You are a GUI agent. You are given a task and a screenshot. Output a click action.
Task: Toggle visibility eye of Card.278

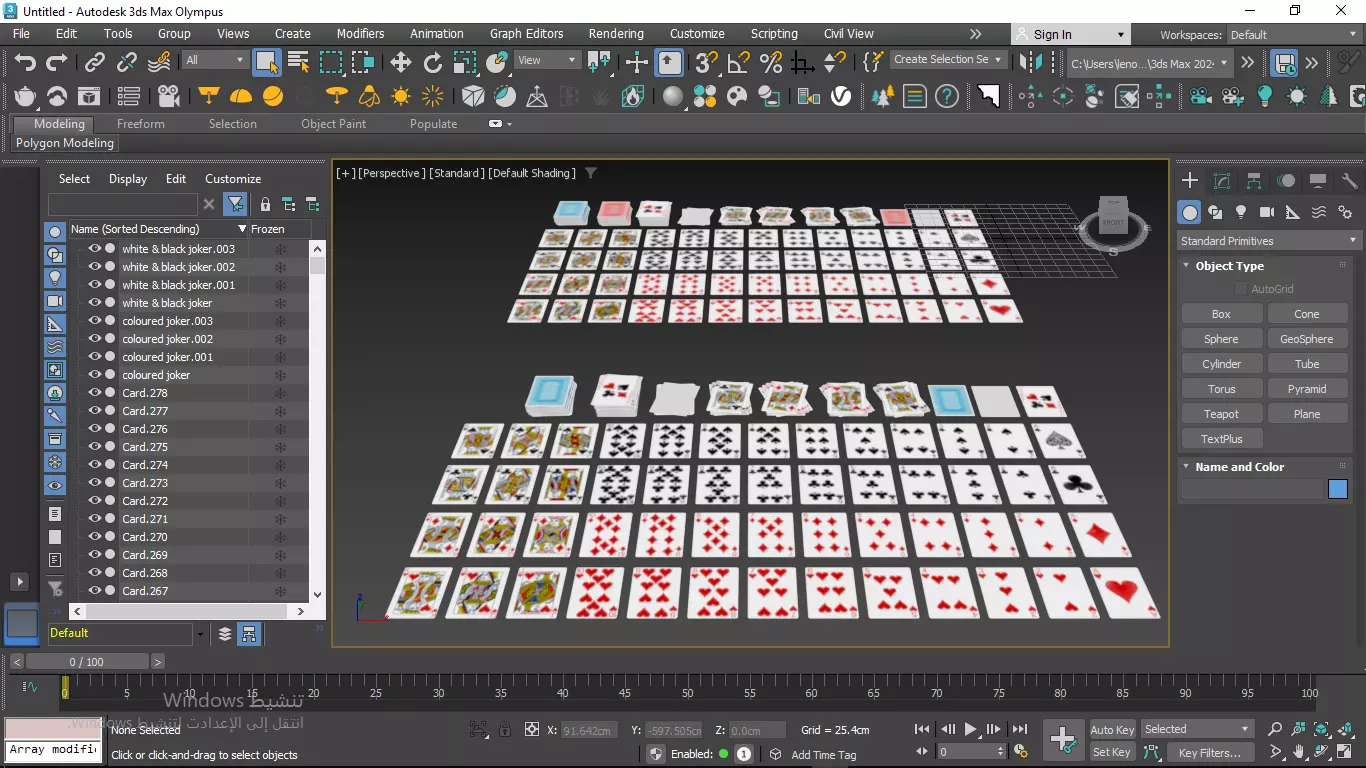pos(95,393)
